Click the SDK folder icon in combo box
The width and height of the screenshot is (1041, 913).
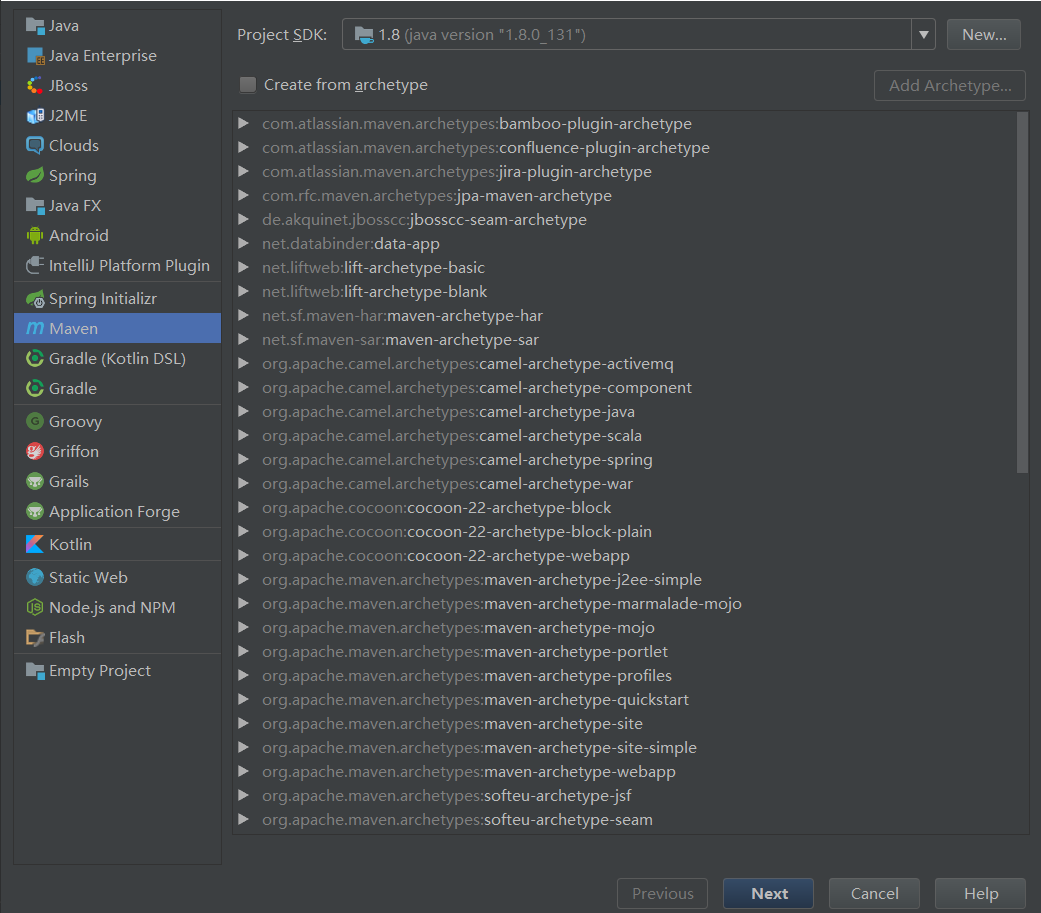[364, 35]
